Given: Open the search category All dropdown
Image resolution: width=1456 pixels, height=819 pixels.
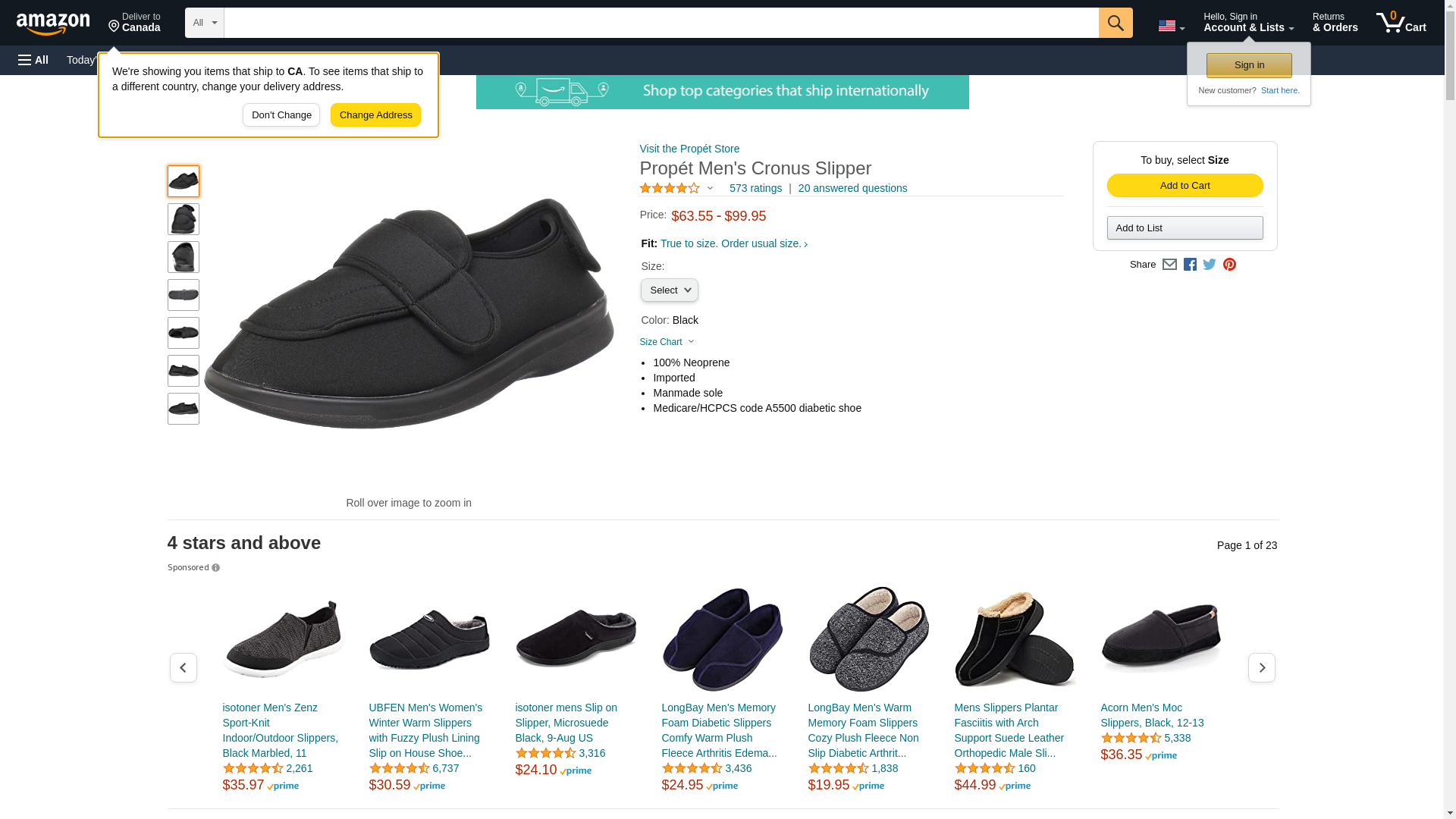Looking at the screenshot, I should 205,23.
